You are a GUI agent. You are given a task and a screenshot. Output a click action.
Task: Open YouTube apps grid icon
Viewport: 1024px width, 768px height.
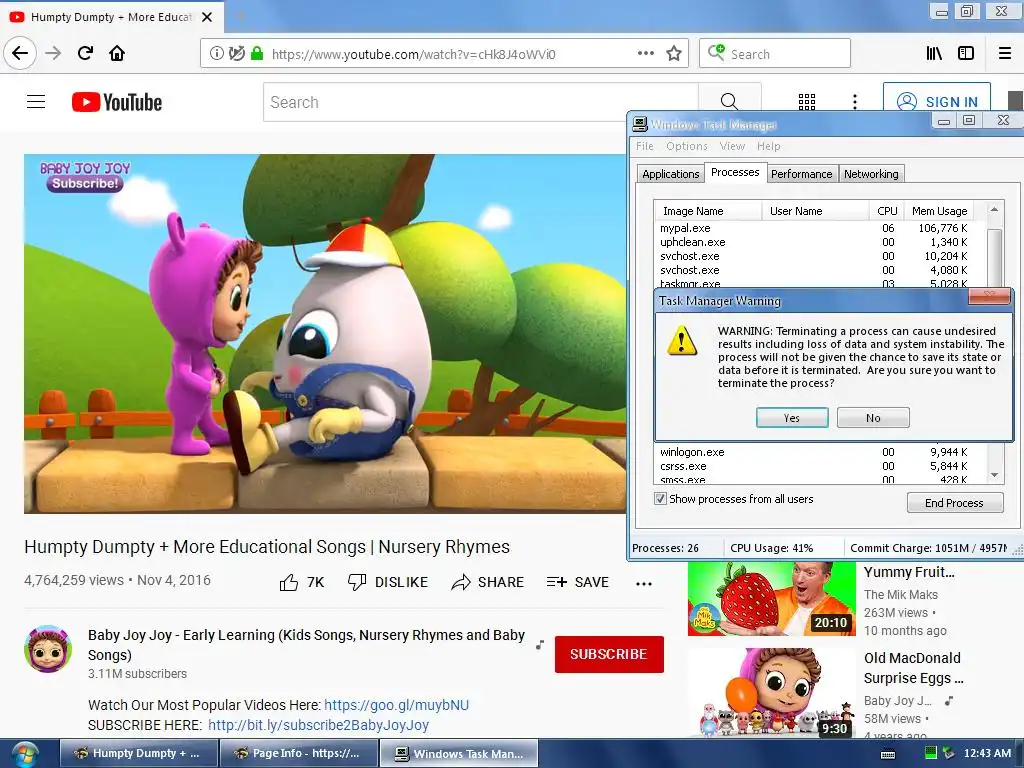[807, 102]
